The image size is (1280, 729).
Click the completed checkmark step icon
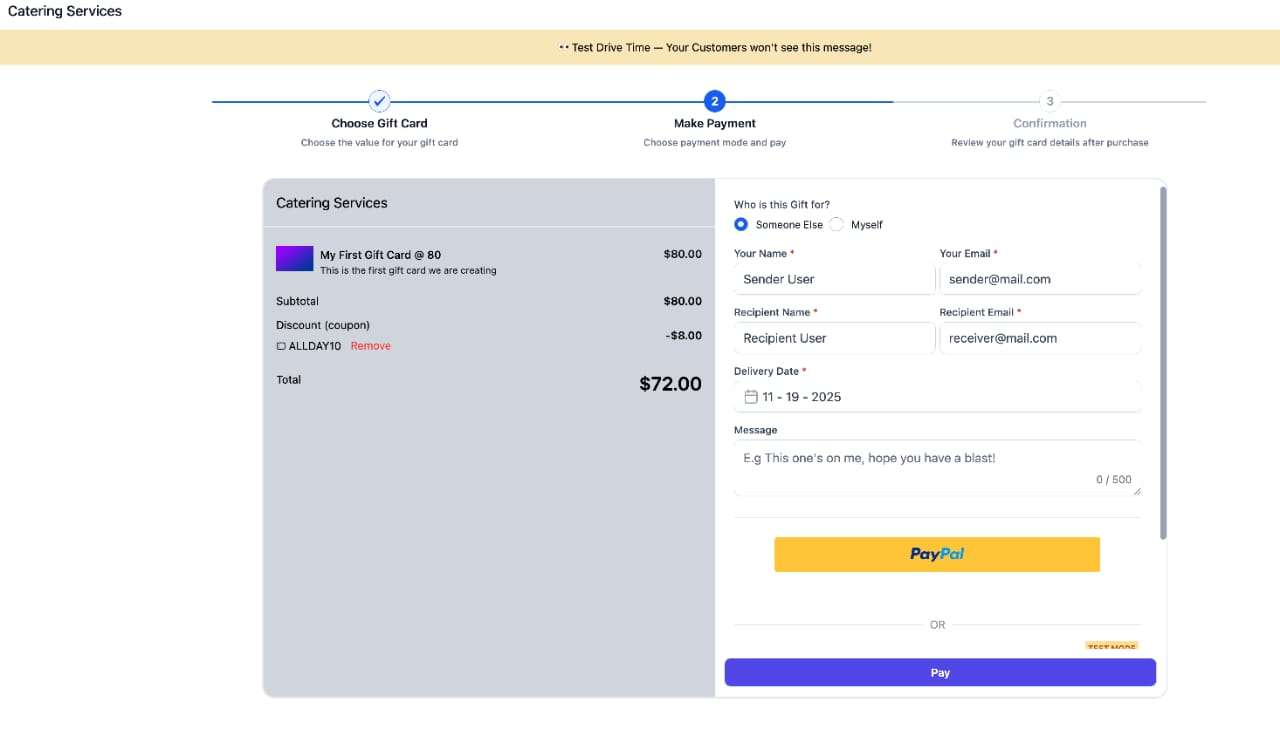379,101
